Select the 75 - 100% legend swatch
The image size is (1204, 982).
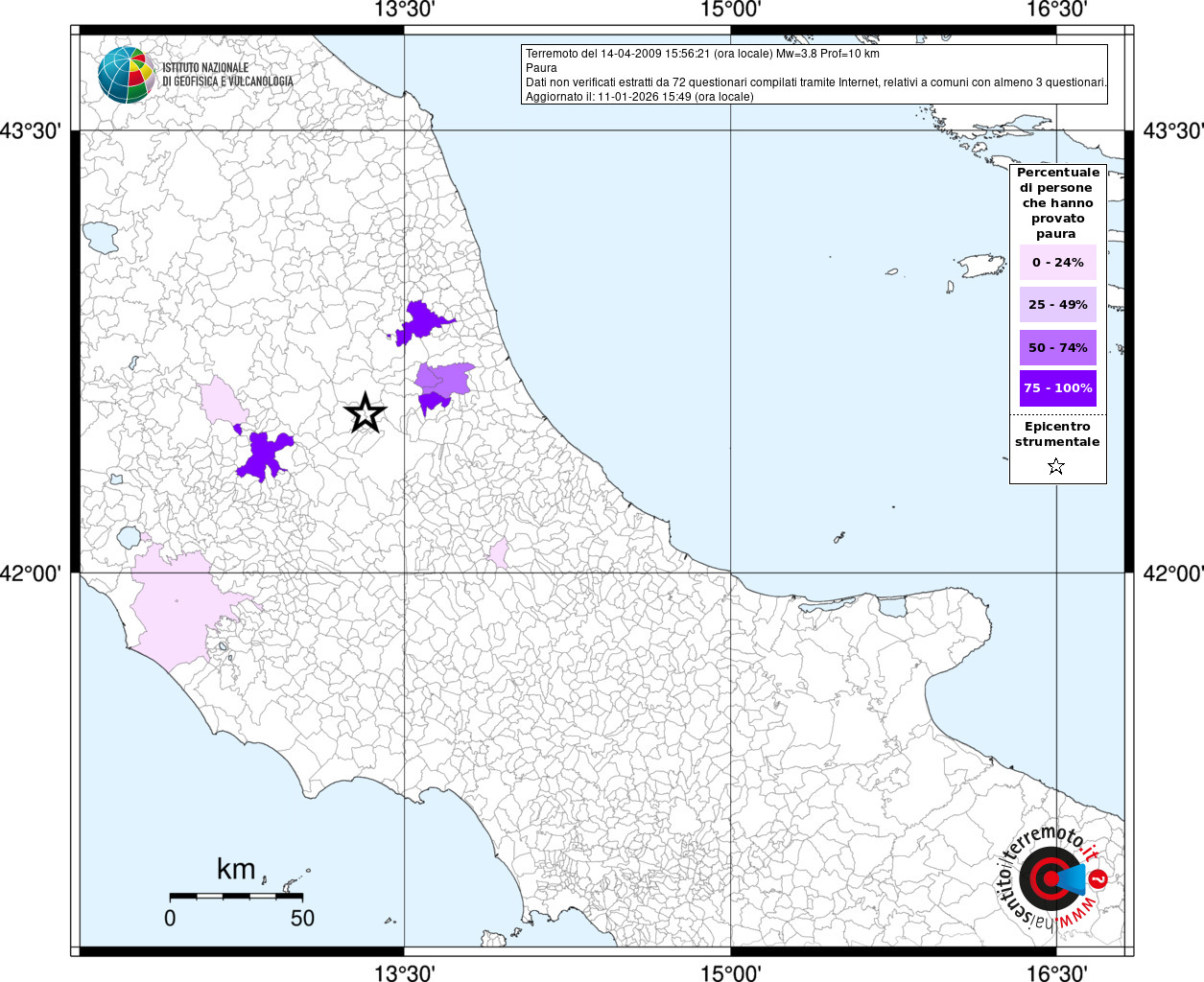tap(1057, 388)
